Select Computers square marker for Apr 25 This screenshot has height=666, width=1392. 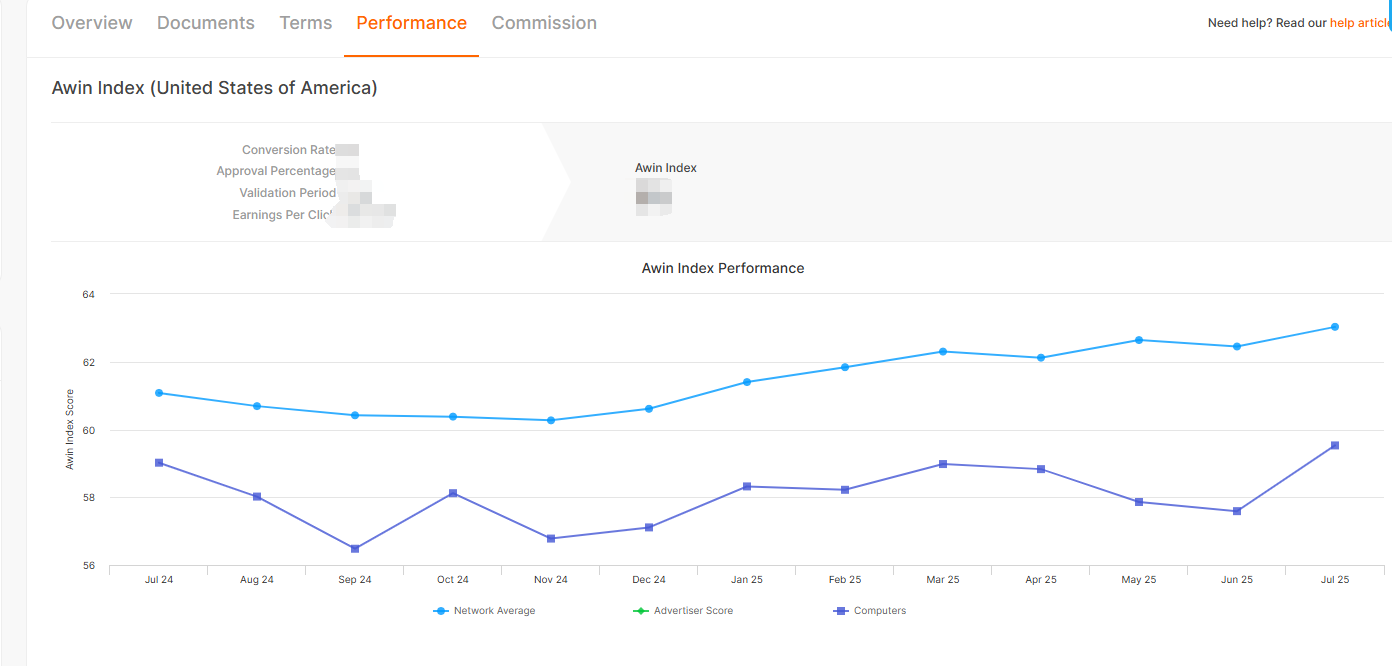tap(1041, 469)
